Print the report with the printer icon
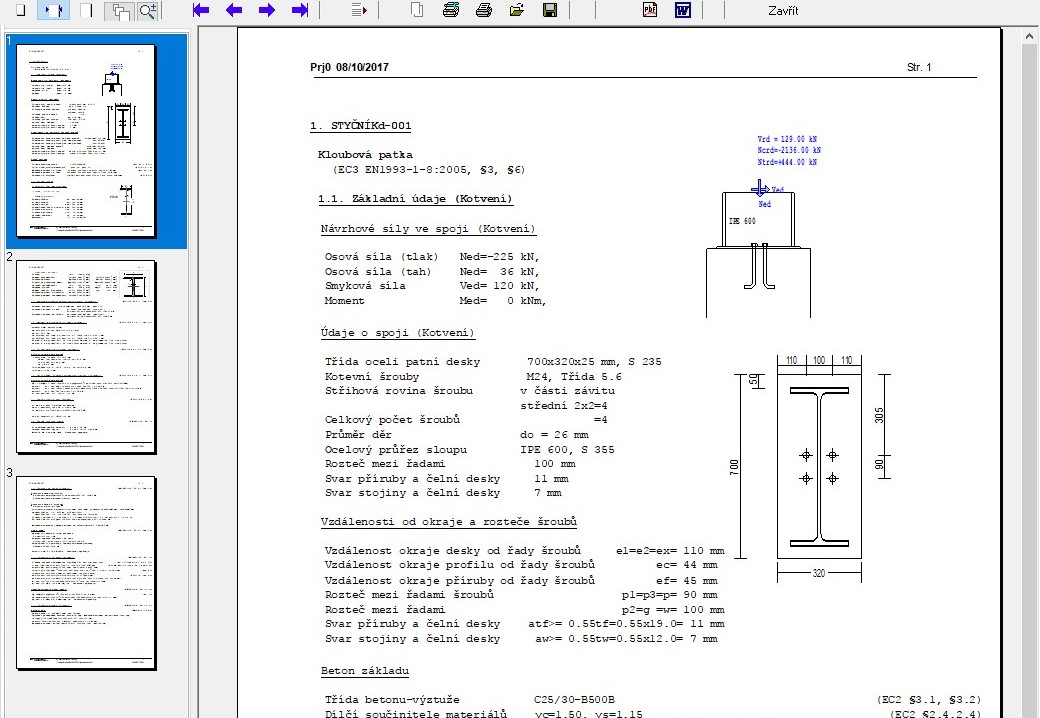The height and width of the screenshot is (718, 1040). [484, 10]
